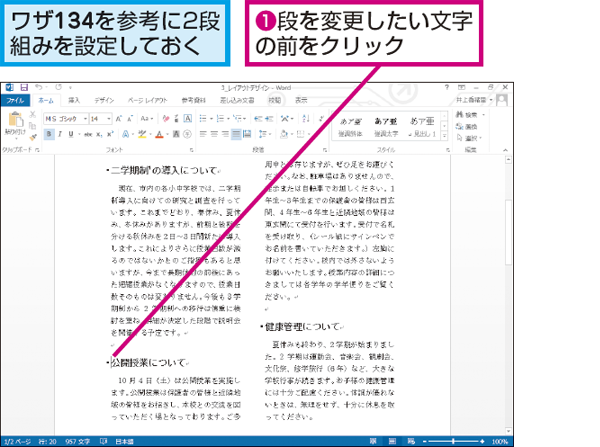Toggle Underline formatting
This screenshot has height=447, width=600.
pyautogui.click(x=69, y=132)
